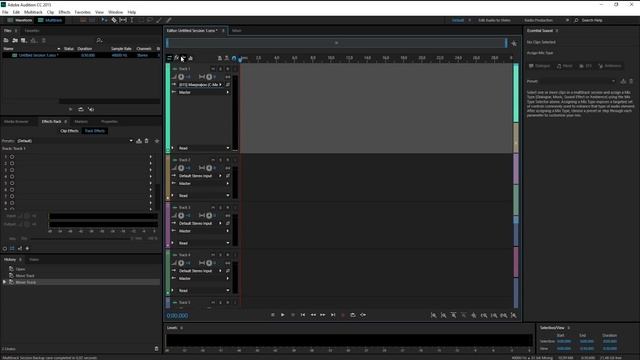Viewport: 640px width, 360px height.
Task: Open Track 1 input selection dropdown
Action: pyautogui.click(x=200, y=85)
